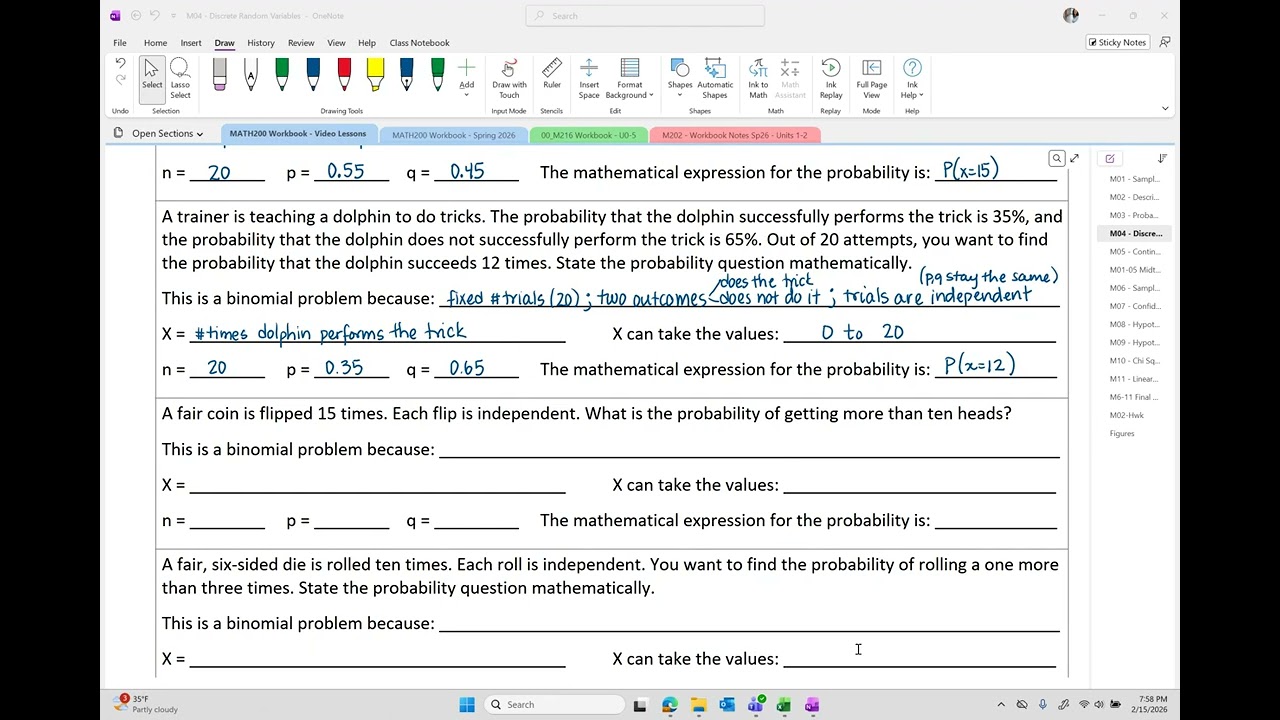Image resolution: width=1280 pixels, height=720 pixels.
Task: Click the title bar Search box
Action: click(x=645, y=15)
